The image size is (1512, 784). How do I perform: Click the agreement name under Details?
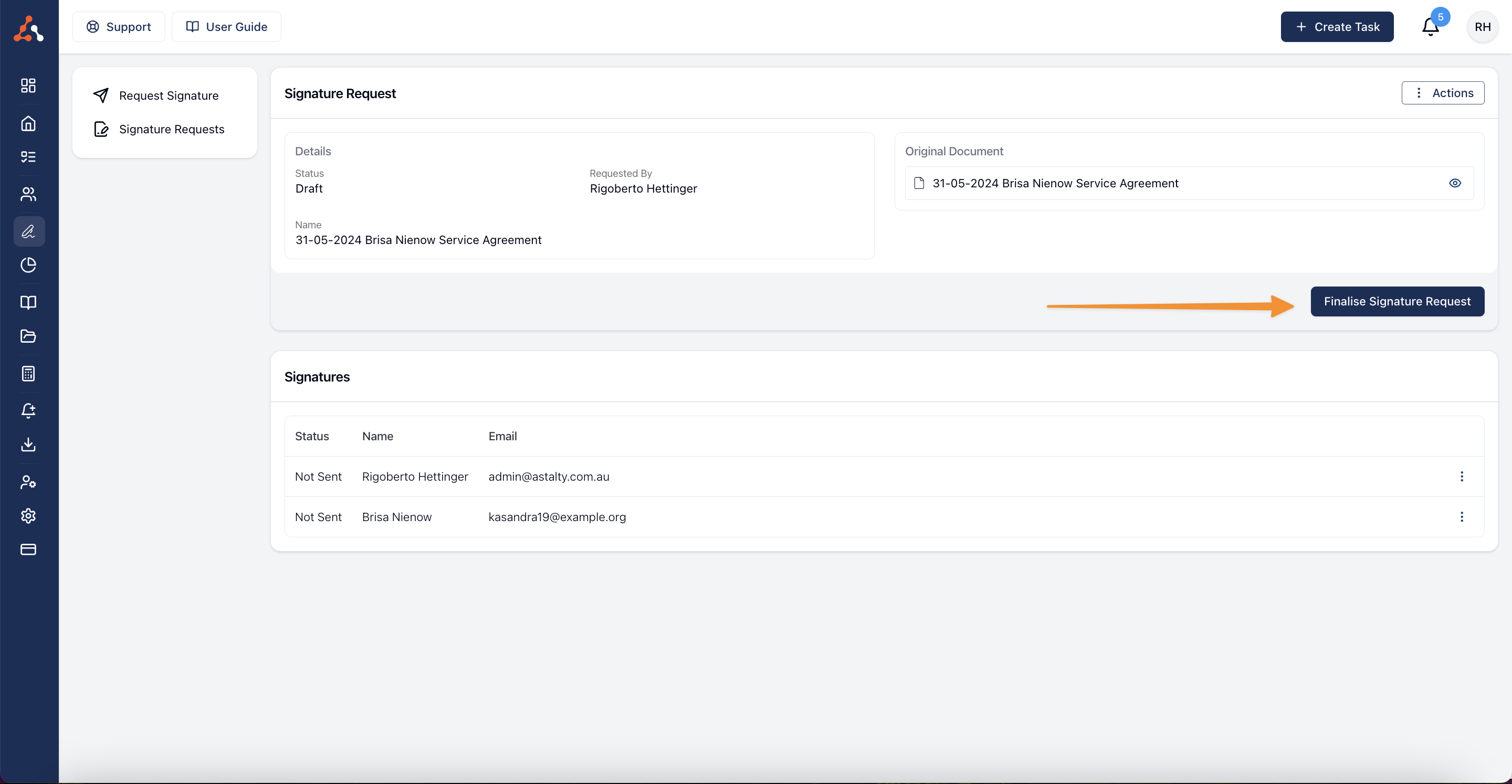pyautogui.click(x=418, y=240)
